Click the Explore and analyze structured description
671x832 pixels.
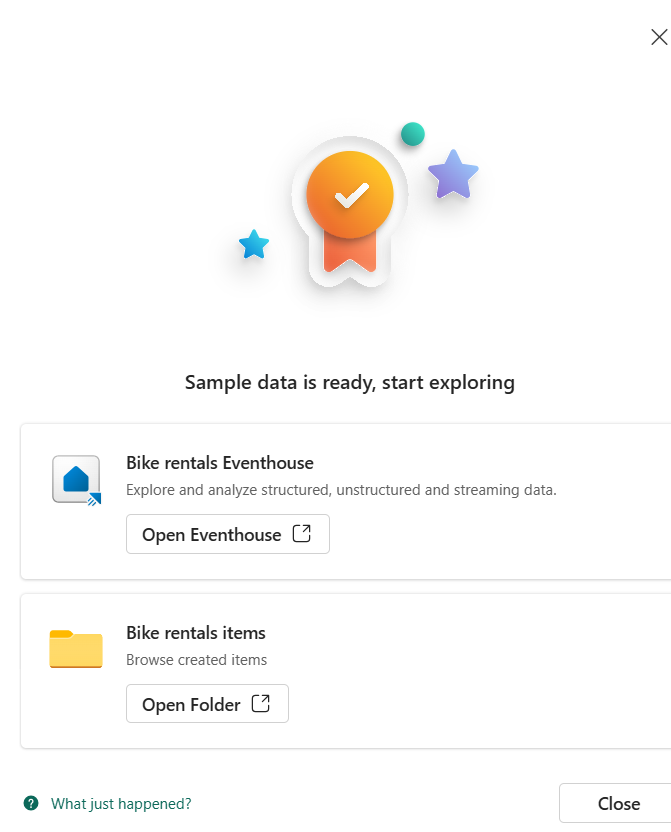[341, 490]
